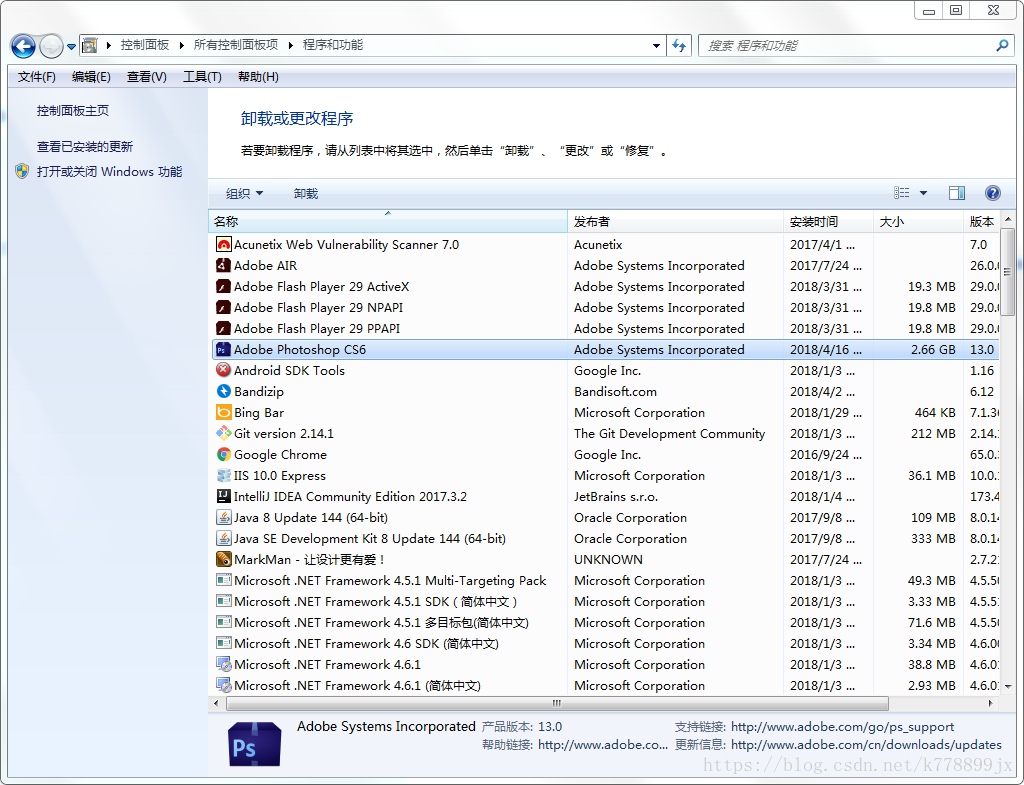Select the Microsoft .NET Framework 4.6.1 row
The width and height of the screenshot is (1024, 785).
(x=604, y=665)
